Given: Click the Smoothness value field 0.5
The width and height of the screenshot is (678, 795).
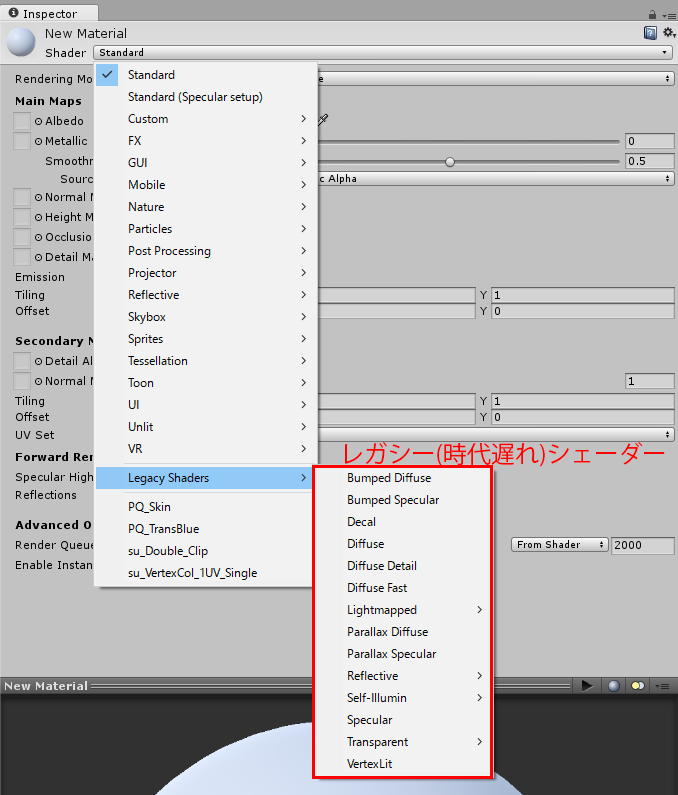Looking at the screenshot, I should point(650,161).
